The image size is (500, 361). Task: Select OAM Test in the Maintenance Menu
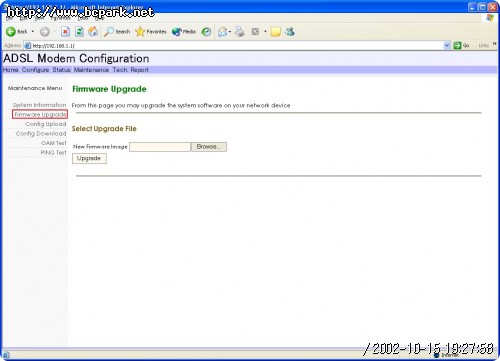[x=54, y=143]
